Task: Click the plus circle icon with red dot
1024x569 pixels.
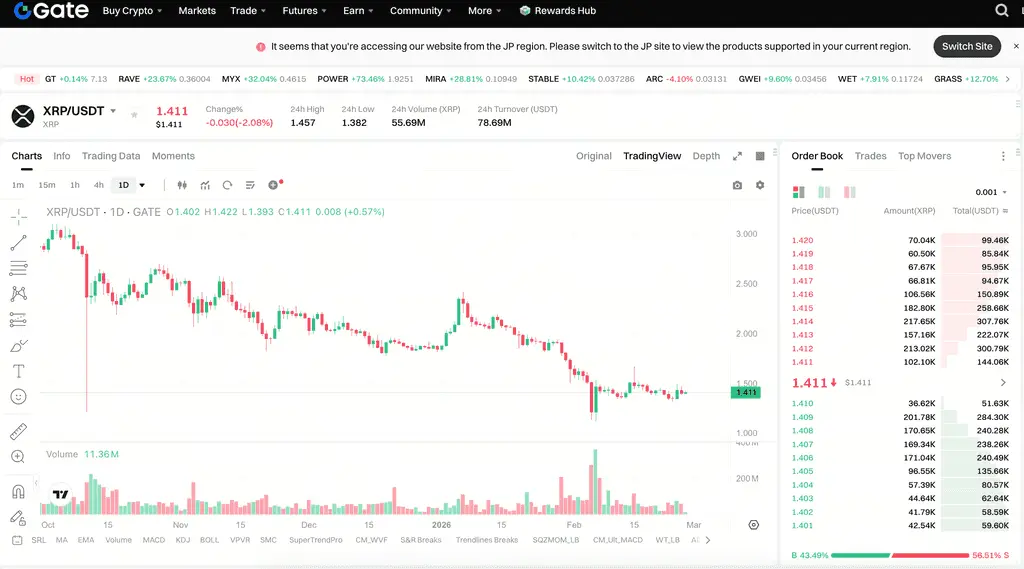Action: tap(275, 185)
